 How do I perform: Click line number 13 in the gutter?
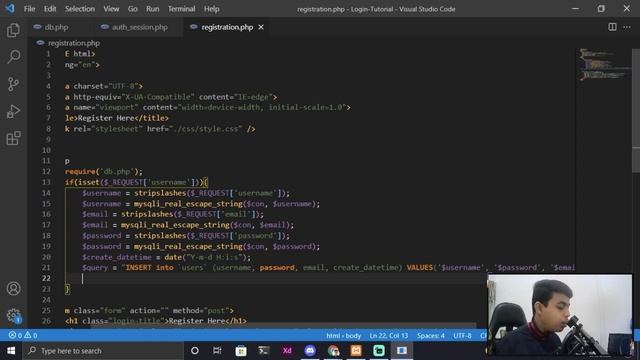(46, 182)
